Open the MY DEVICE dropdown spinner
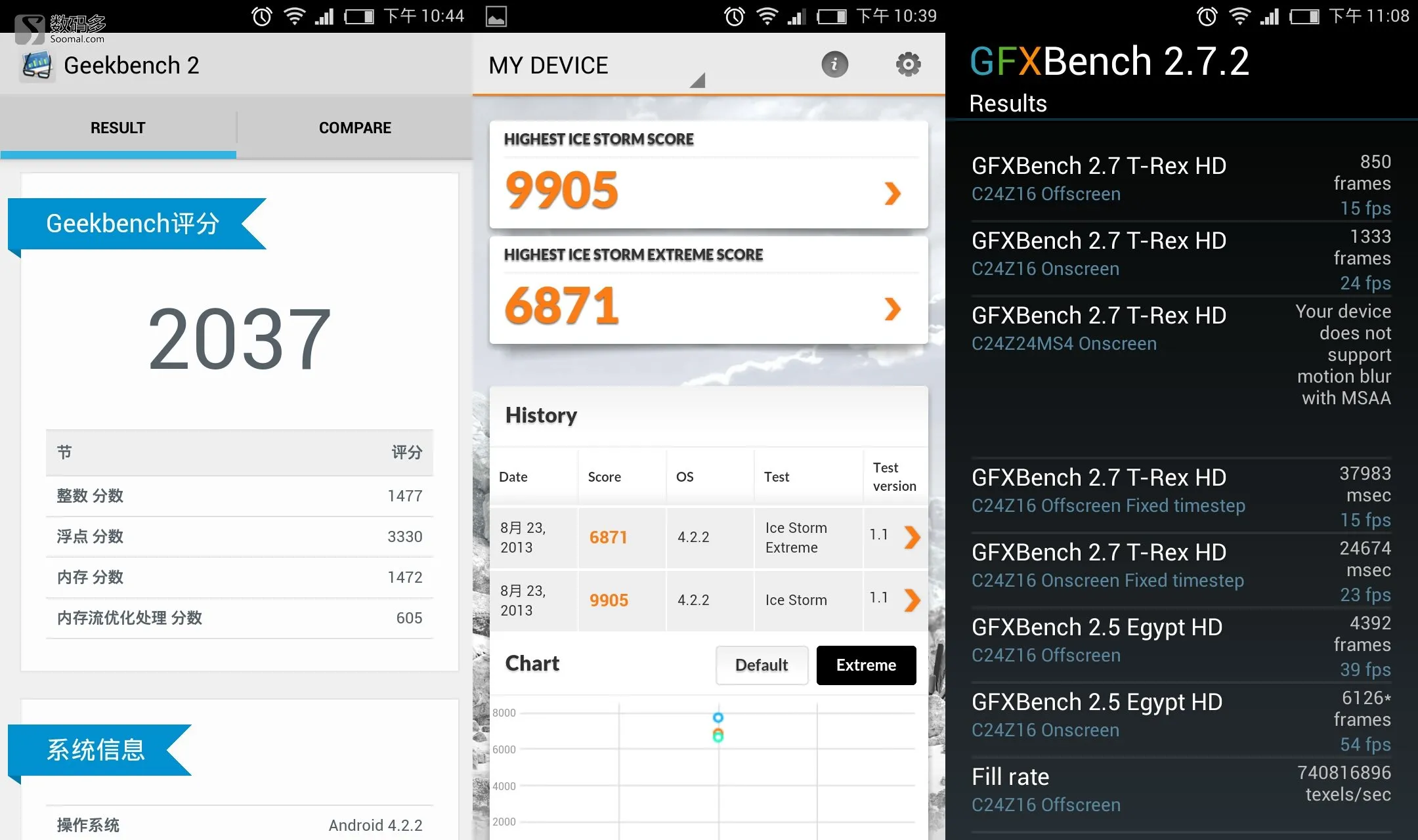The height and width of the screenshot is (840, 1418). [x=596, y=66]
